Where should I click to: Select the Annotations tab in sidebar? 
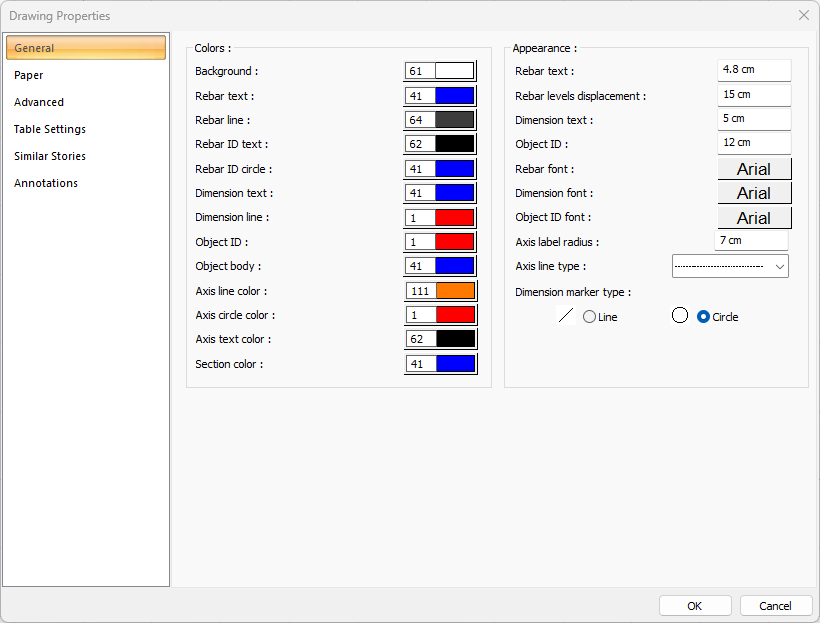pyautogui.click(x=46, y=183)
